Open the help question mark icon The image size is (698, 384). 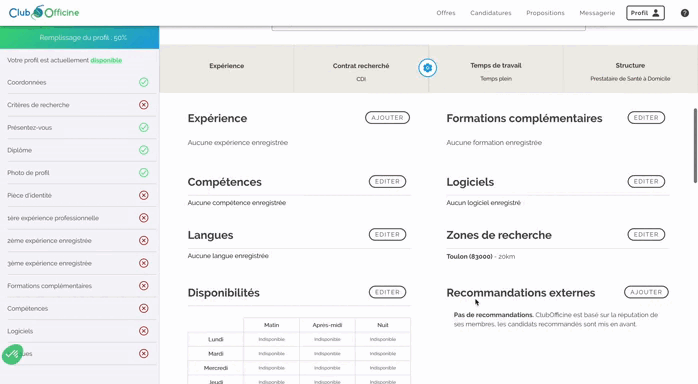685,13
